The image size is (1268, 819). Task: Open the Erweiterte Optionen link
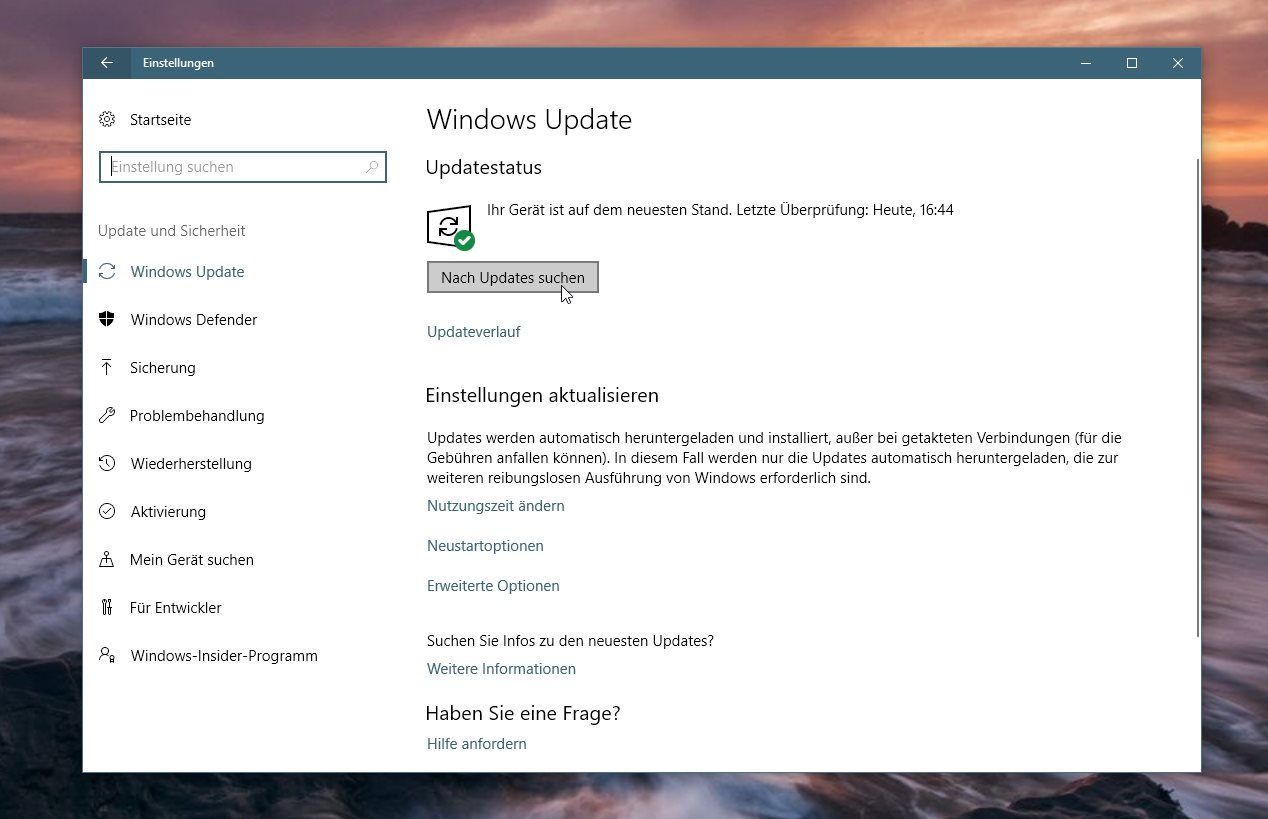(493, 586)
